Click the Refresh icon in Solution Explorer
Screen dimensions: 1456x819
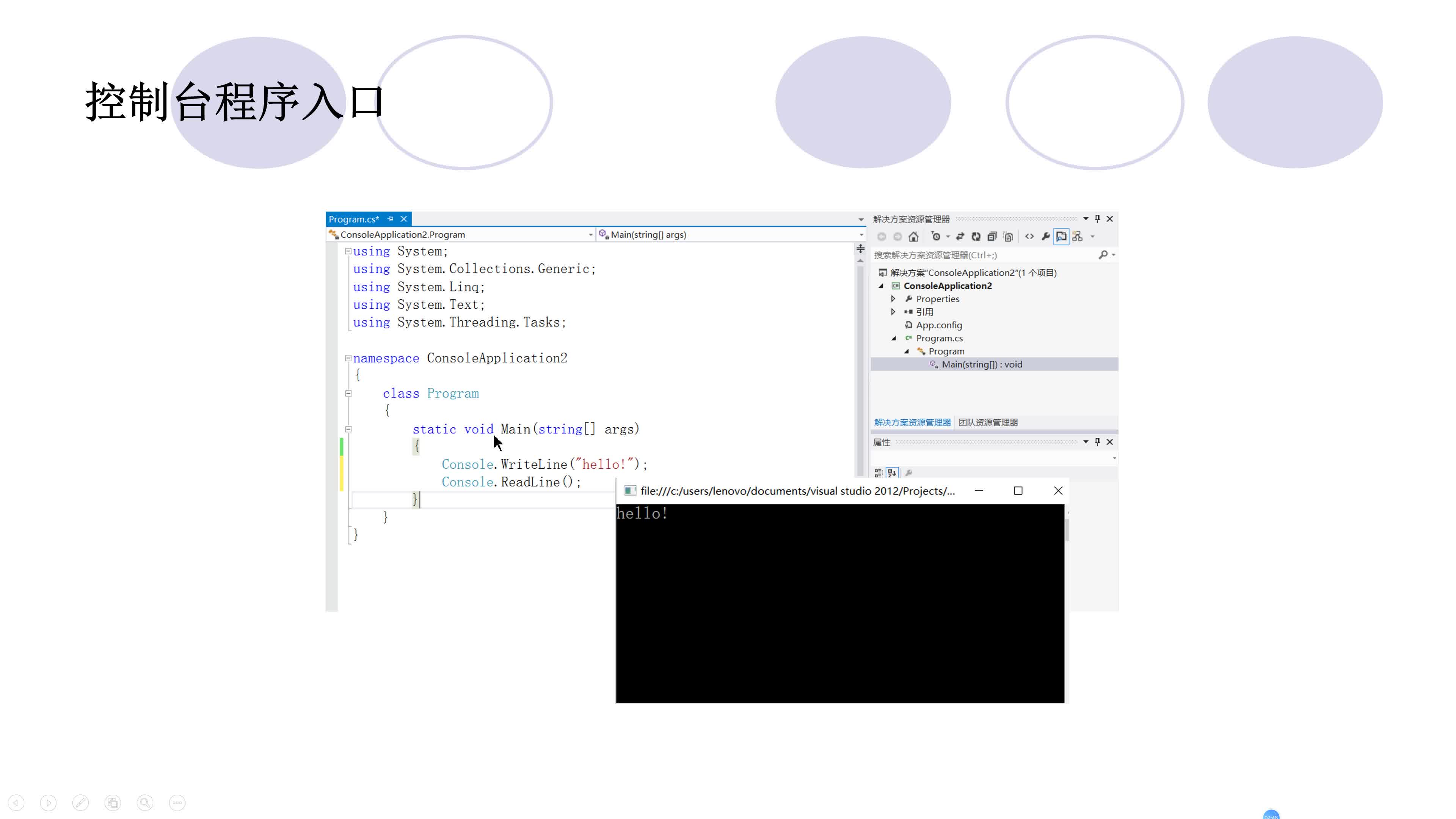976,237
